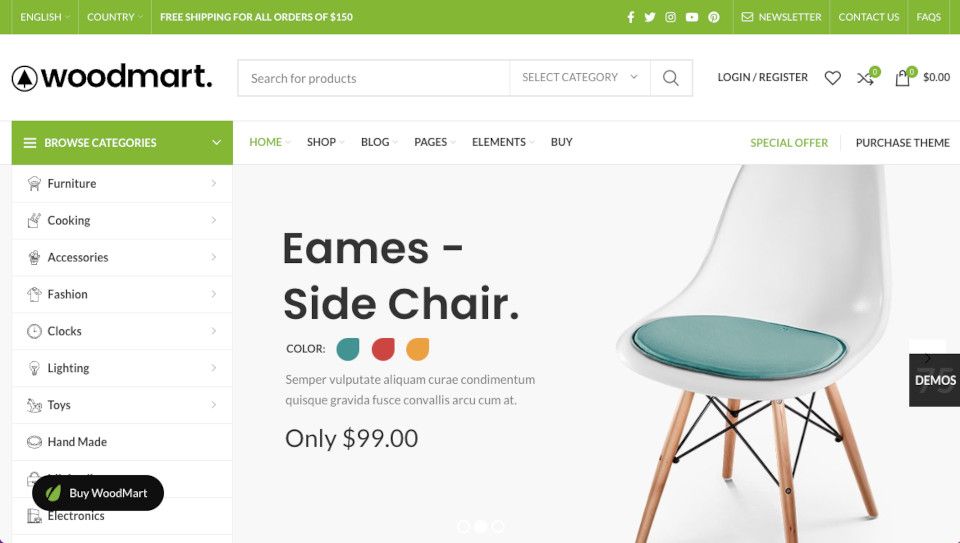Choose the red color swatch
This screenshot has width=960, height=543.
(x=383, y=349)
